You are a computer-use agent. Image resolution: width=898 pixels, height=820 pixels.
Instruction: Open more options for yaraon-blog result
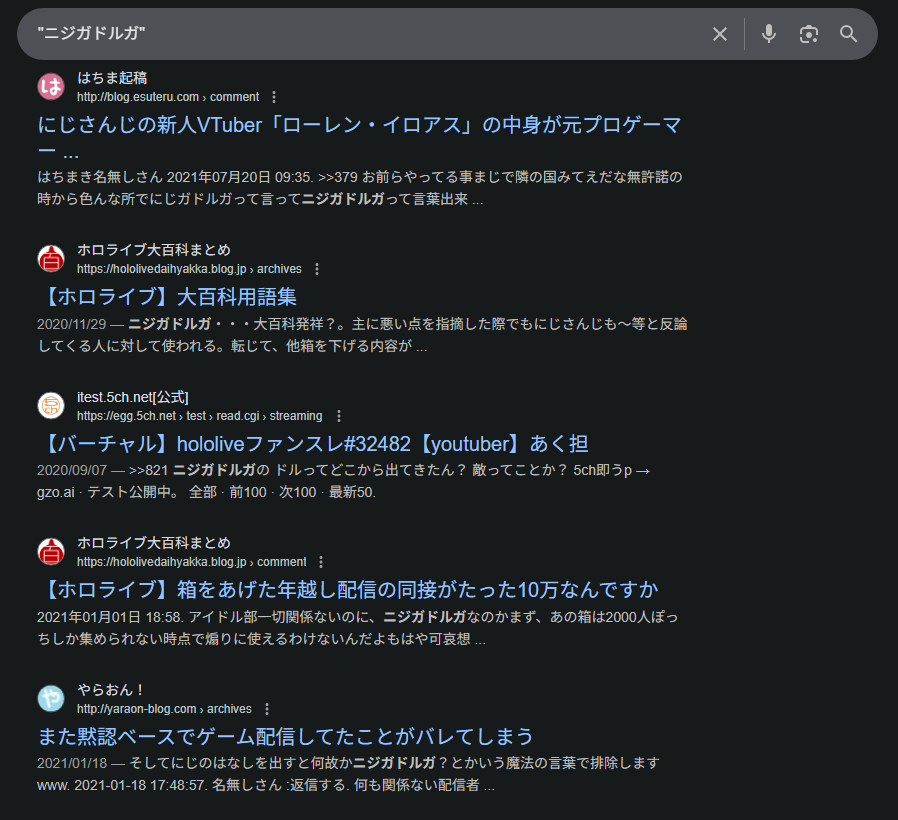tap(267, 709)
